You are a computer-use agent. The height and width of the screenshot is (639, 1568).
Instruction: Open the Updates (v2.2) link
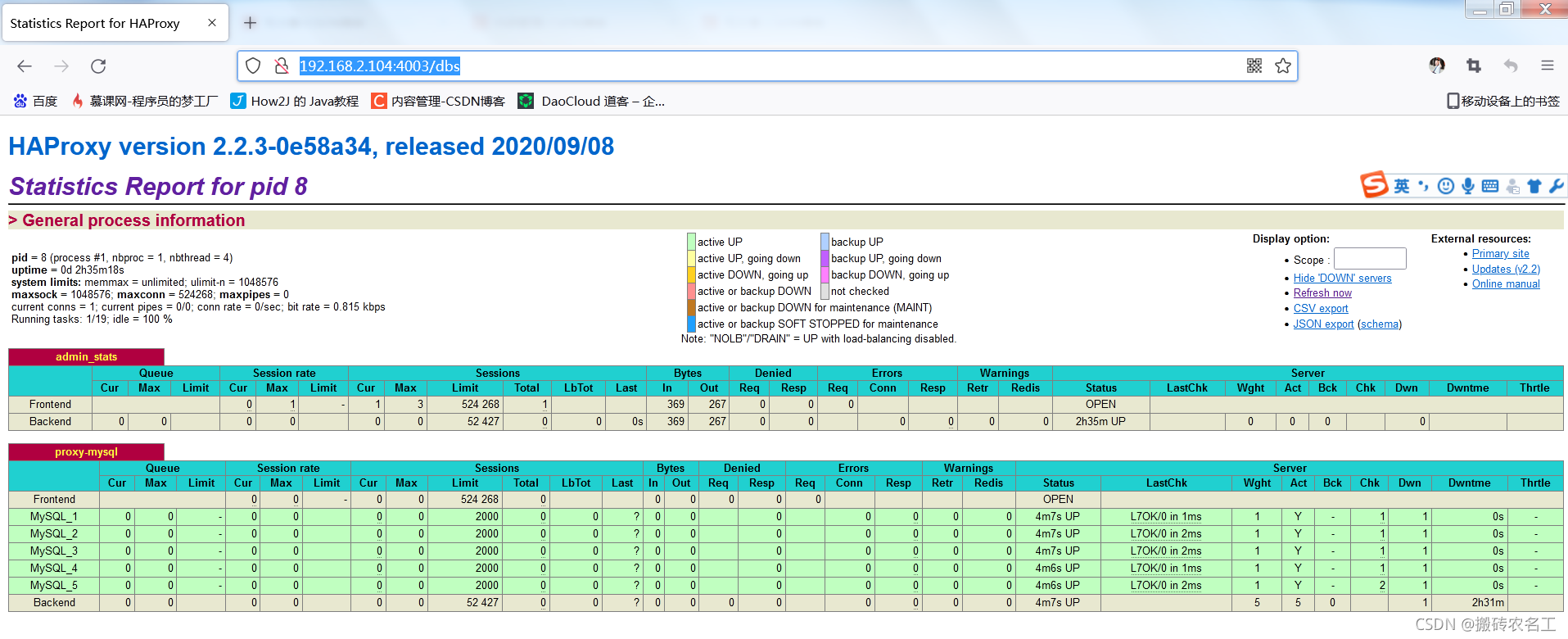(1506, 269)
